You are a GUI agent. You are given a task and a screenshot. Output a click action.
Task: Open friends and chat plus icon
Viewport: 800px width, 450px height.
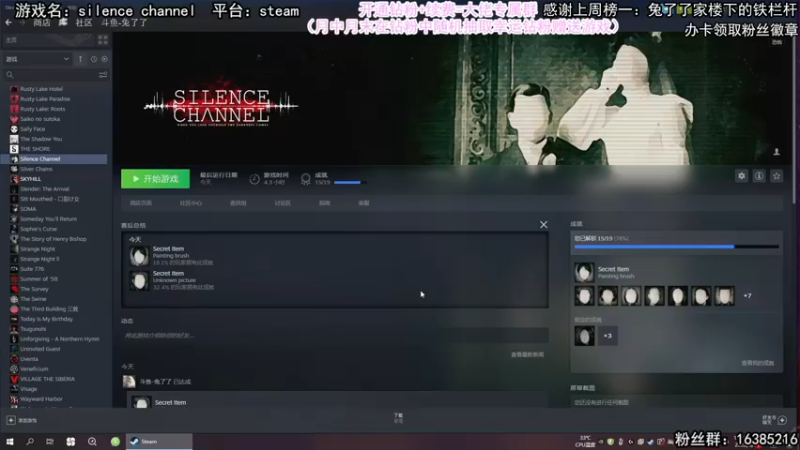point(782,420)
